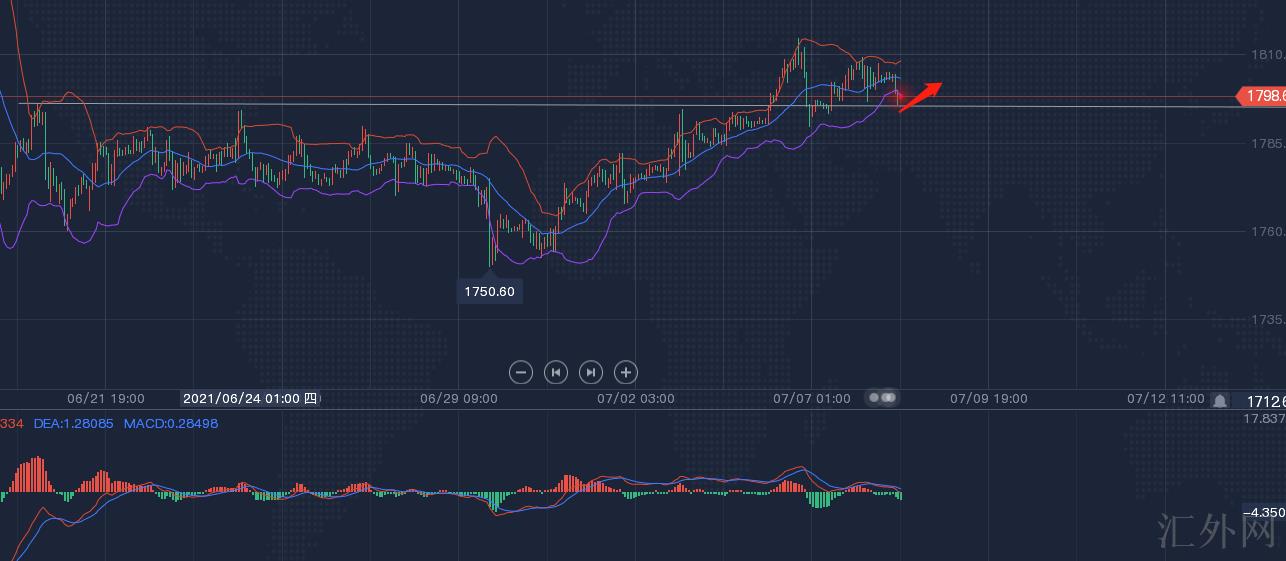The height and width of the screenshot is (561, 1286).
Task: Click the 2021/06/24 01:00 crosshair date label
Action: click(250, 398)
